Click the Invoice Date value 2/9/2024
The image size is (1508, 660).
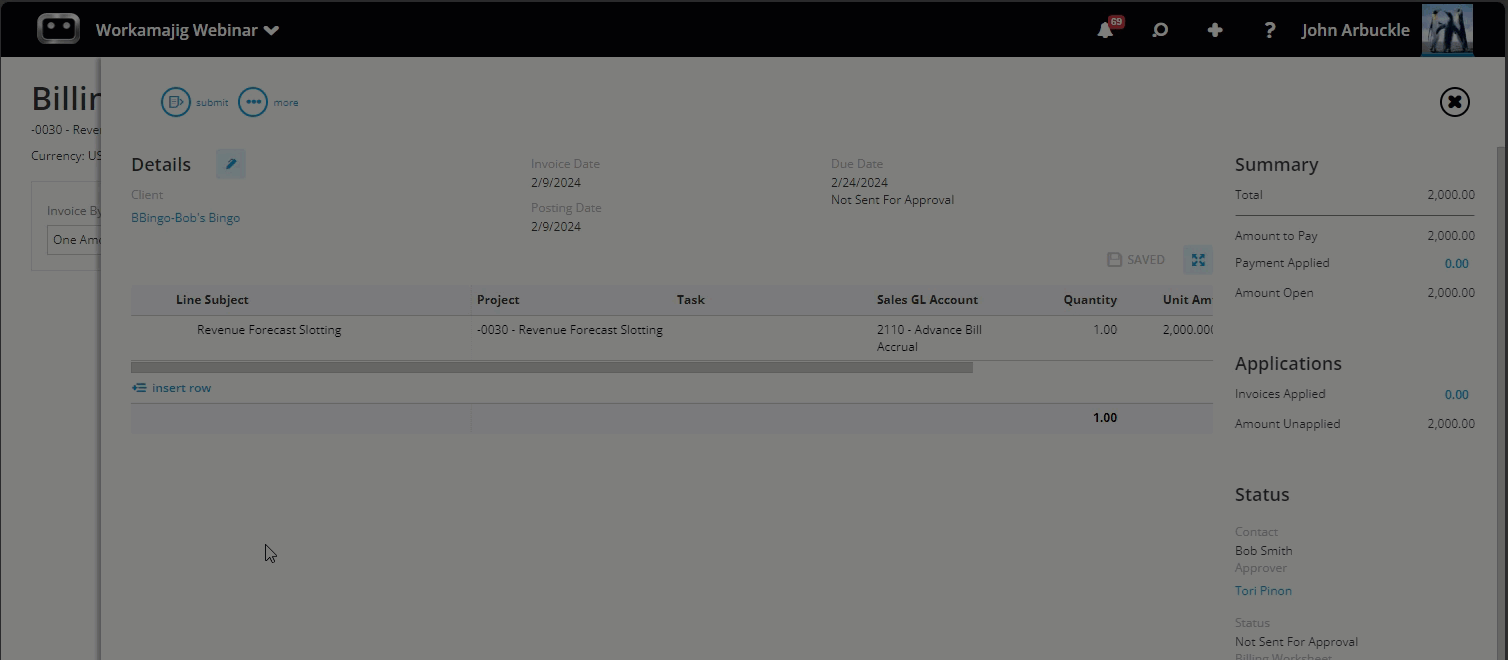pos(556,182)
